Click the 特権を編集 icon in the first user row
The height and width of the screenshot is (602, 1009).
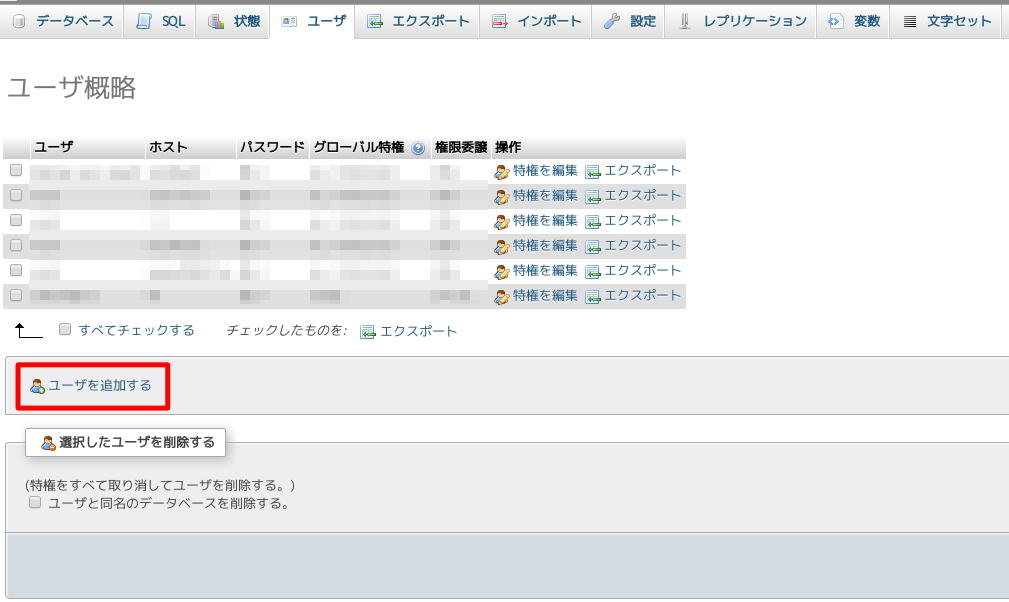coord(502,172)
